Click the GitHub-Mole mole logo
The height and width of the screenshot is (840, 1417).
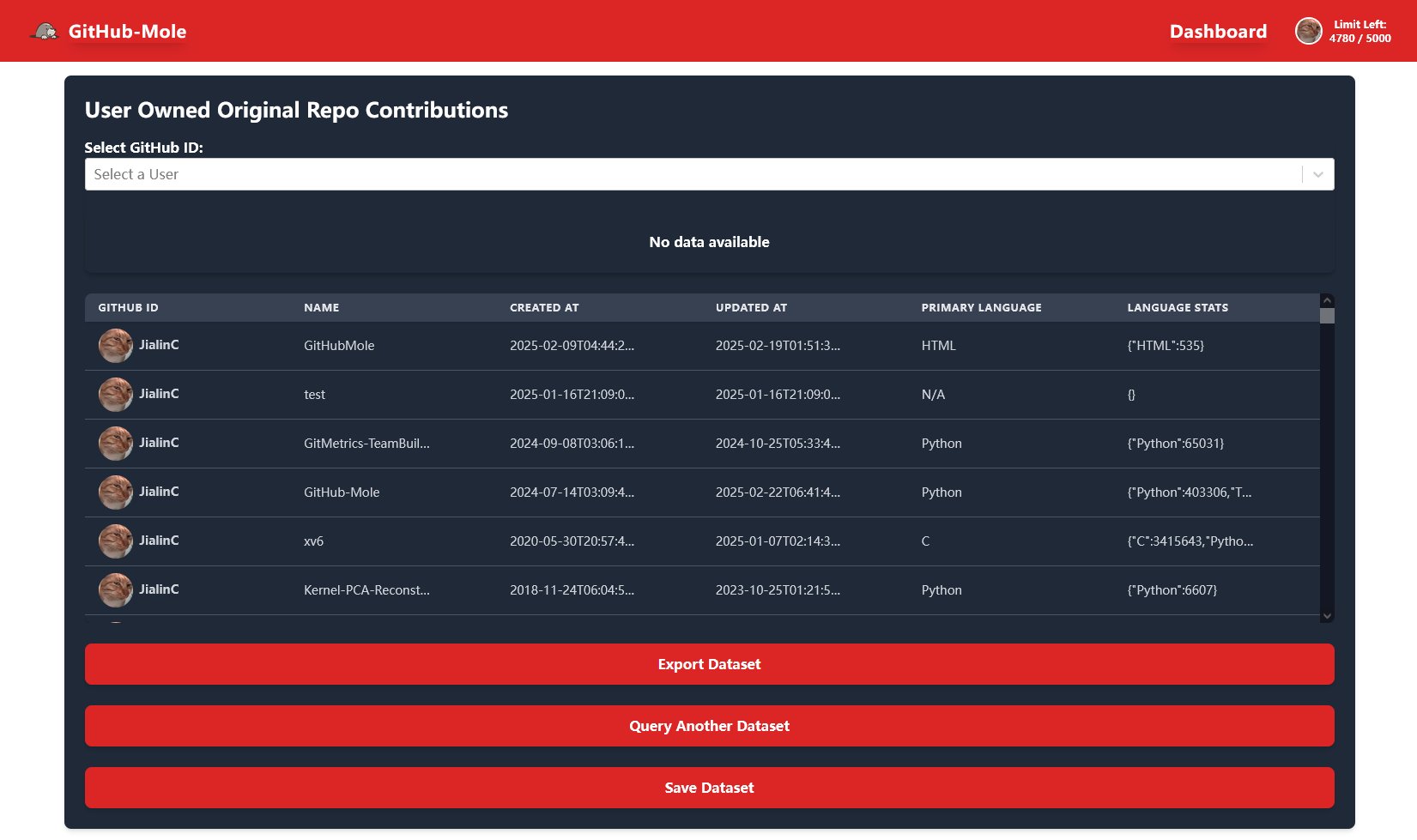45,31
